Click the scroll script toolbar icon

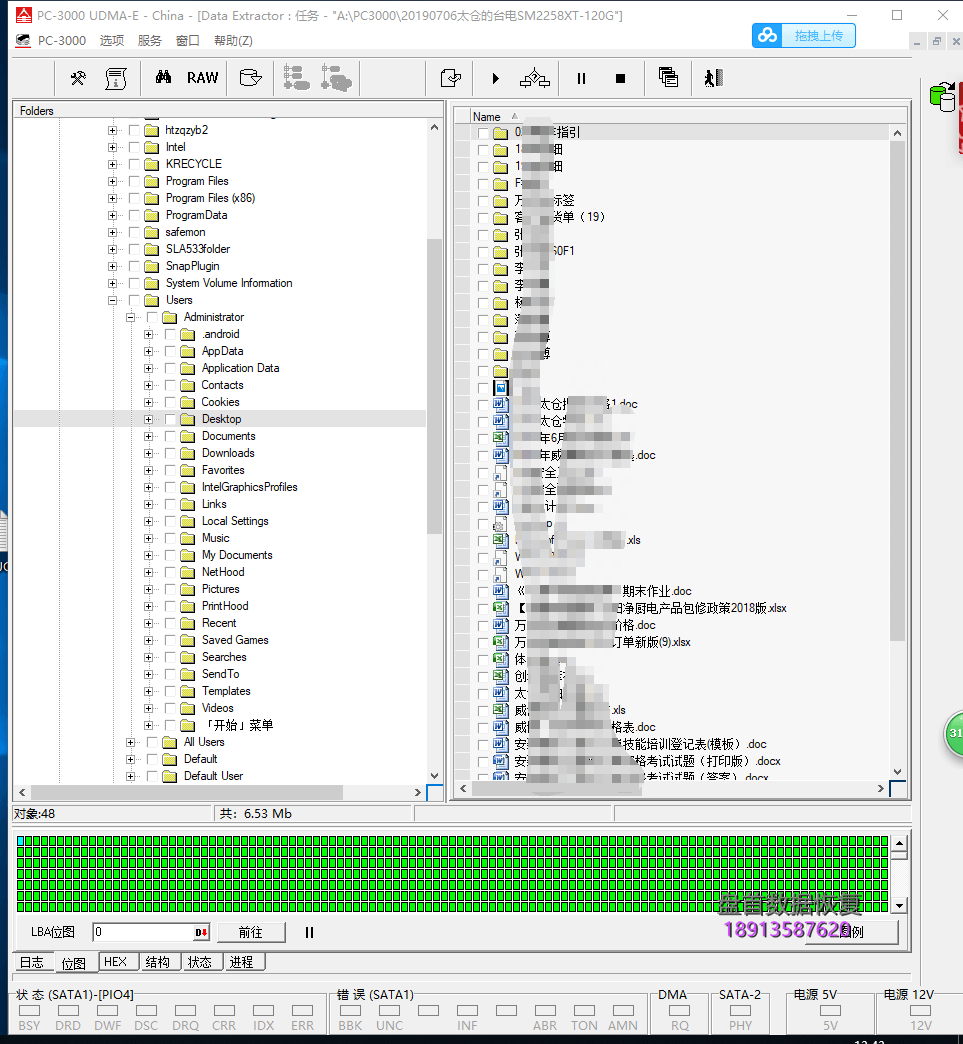[116, 79]
